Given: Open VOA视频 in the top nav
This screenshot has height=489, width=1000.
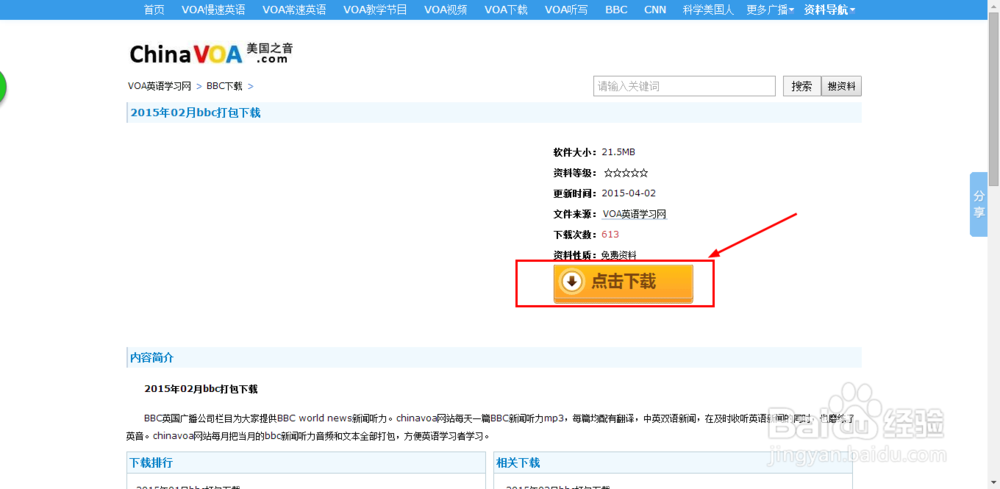Looking at the screenshot, I should pyautogui.click(x=445, y=10).
